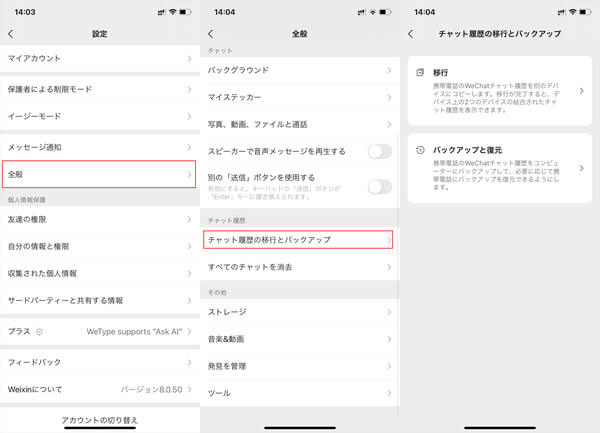The image size is (600, 433).
Task: Open バックグラウンド chevron
Action: click(389, 70)
